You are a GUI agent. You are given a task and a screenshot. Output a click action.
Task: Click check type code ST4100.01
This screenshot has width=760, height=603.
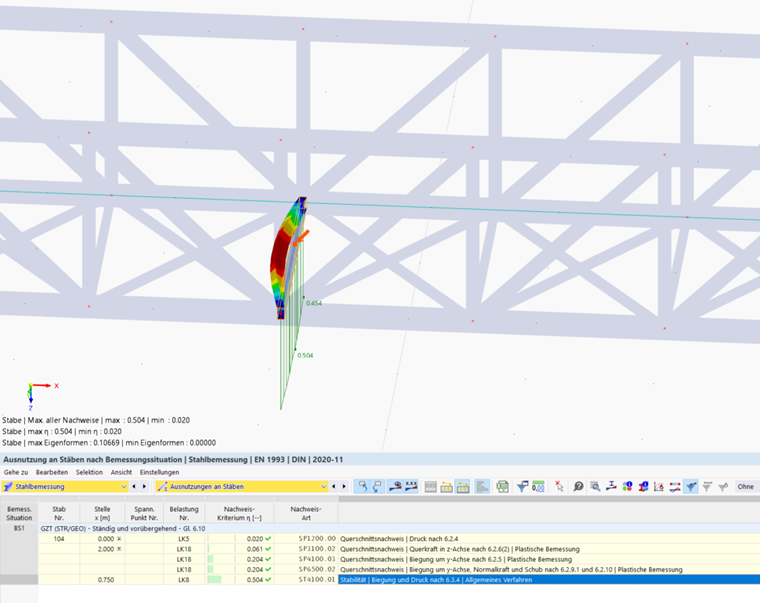[317, 580]
